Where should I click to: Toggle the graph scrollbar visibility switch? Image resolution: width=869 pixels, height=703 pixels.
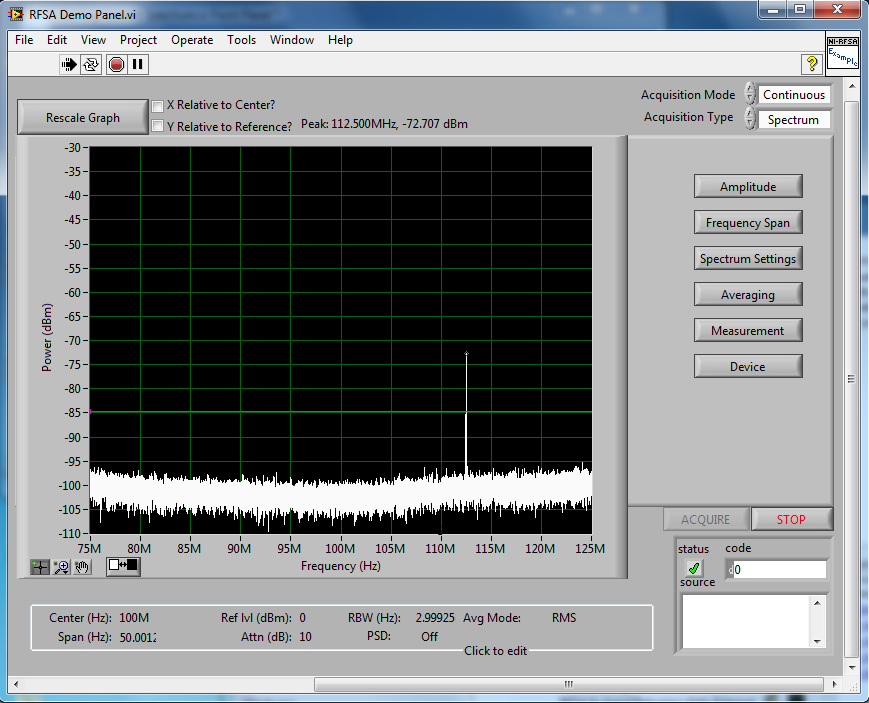tap(124, 566)
